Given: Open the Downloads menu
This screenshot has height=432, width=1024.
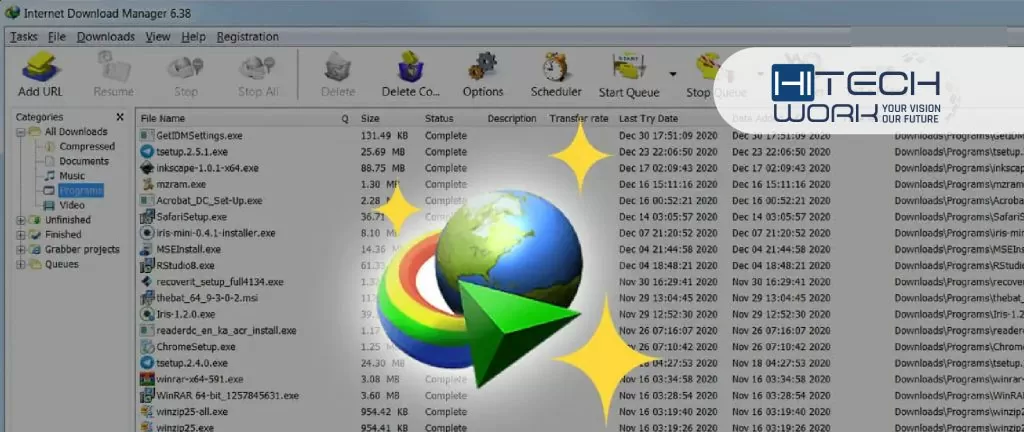Looking at the screenshot, I should (106, 37).
